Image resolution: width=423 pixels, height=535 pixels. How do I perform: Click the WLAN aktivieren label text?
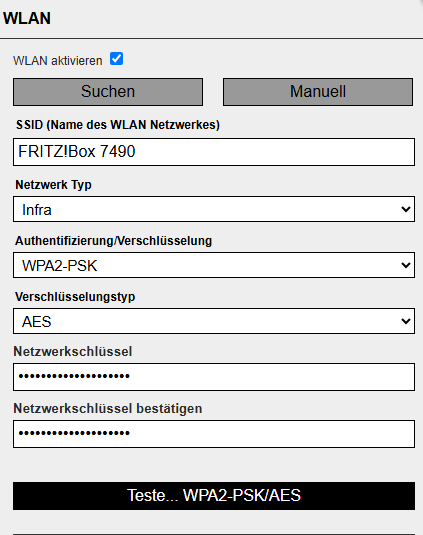click(58, 61)
